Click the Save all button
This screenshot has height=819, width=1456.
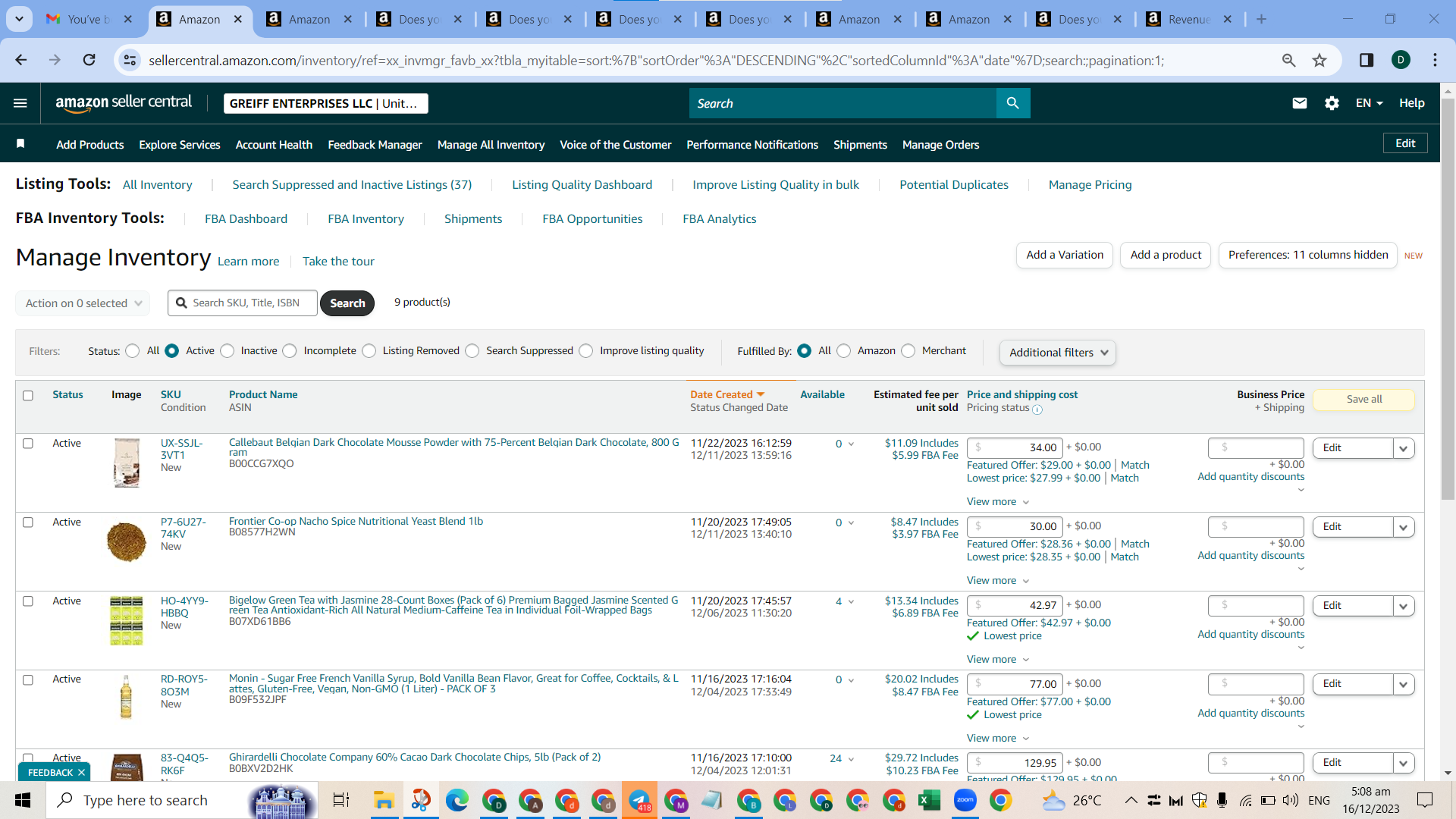click(x=1364, y=400)
